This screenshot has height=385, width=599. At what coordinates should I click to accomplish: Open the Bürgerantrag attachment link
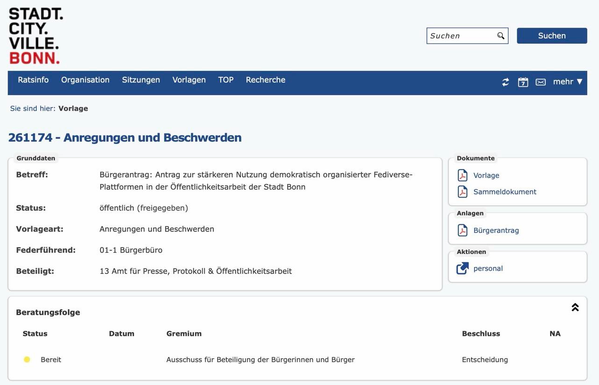pyautogui.click(x=496, y=230)
